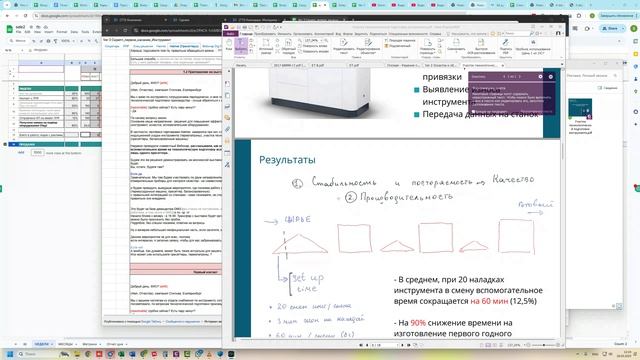This screenshot has height=360, width=640.
Task: Open the Отчет цен sheet tab dropdown arrow
Action: pyautogui.click(x=127, y=344)
